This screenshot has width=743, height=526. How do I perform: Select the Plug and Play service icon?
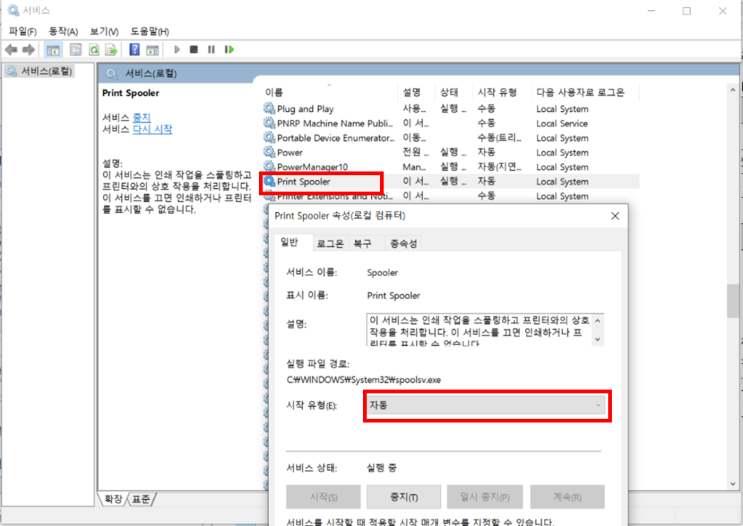[269, 109]
